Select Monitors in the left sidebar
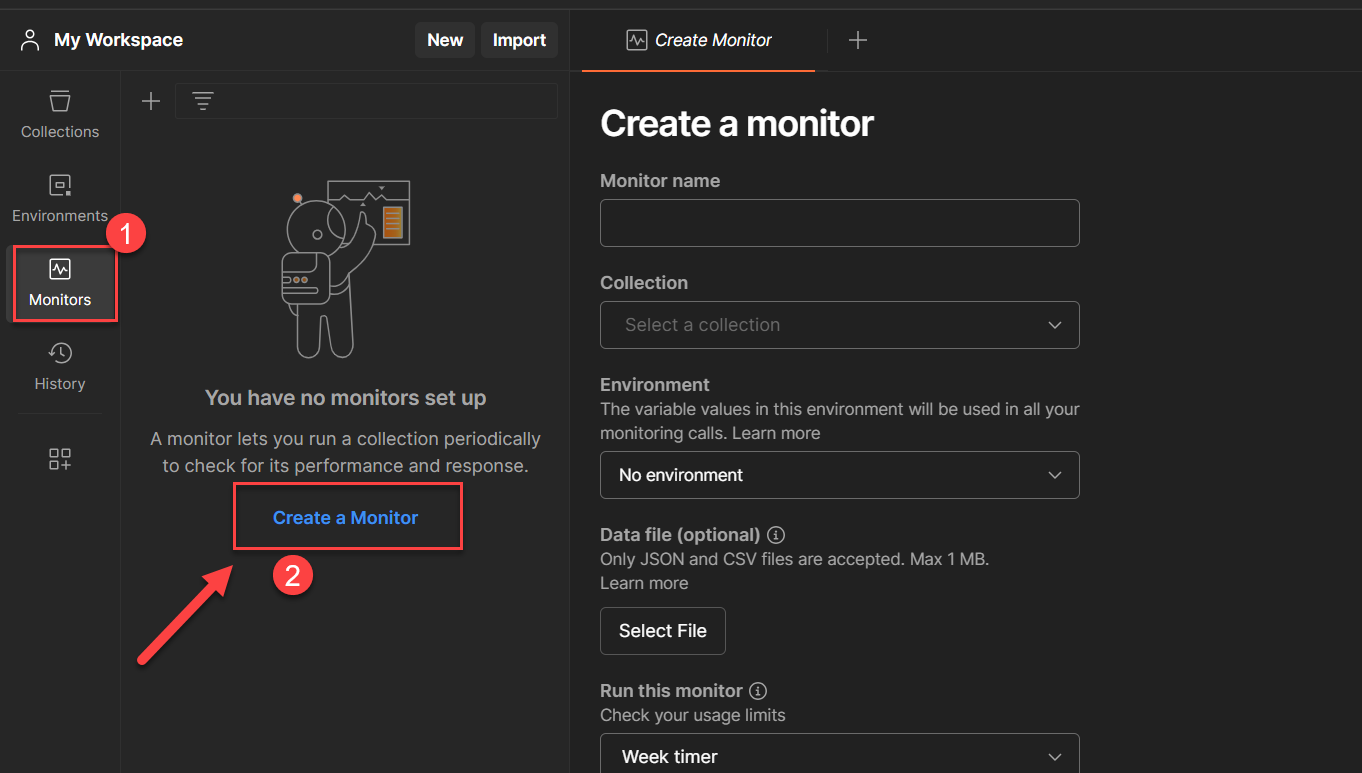 pos(59,283)
